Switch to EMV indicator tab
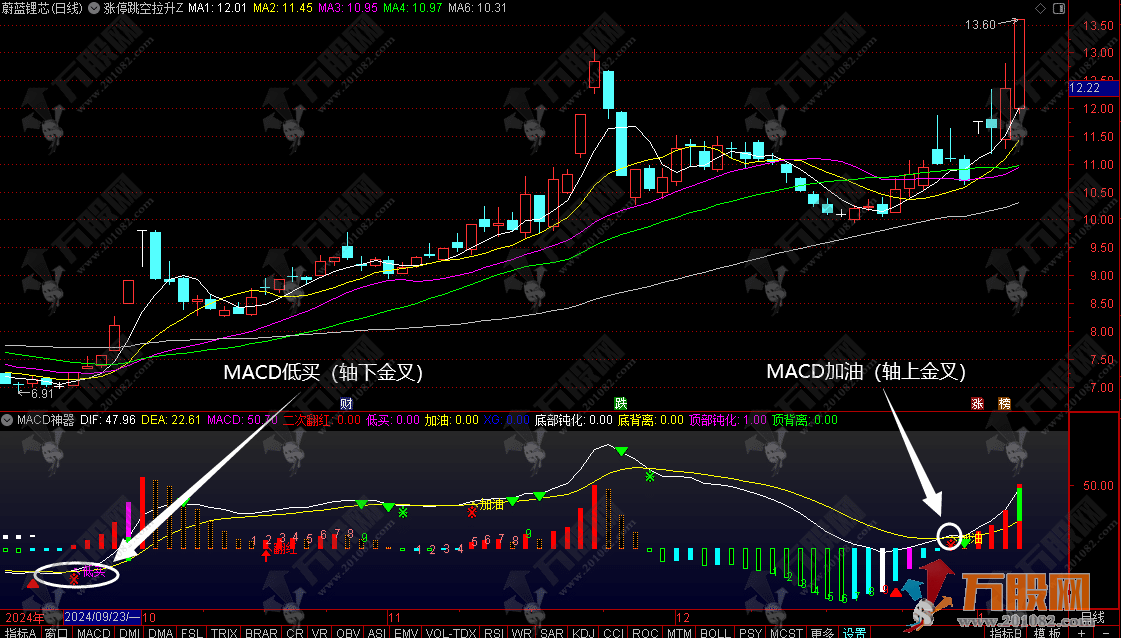 click(406, 632)
